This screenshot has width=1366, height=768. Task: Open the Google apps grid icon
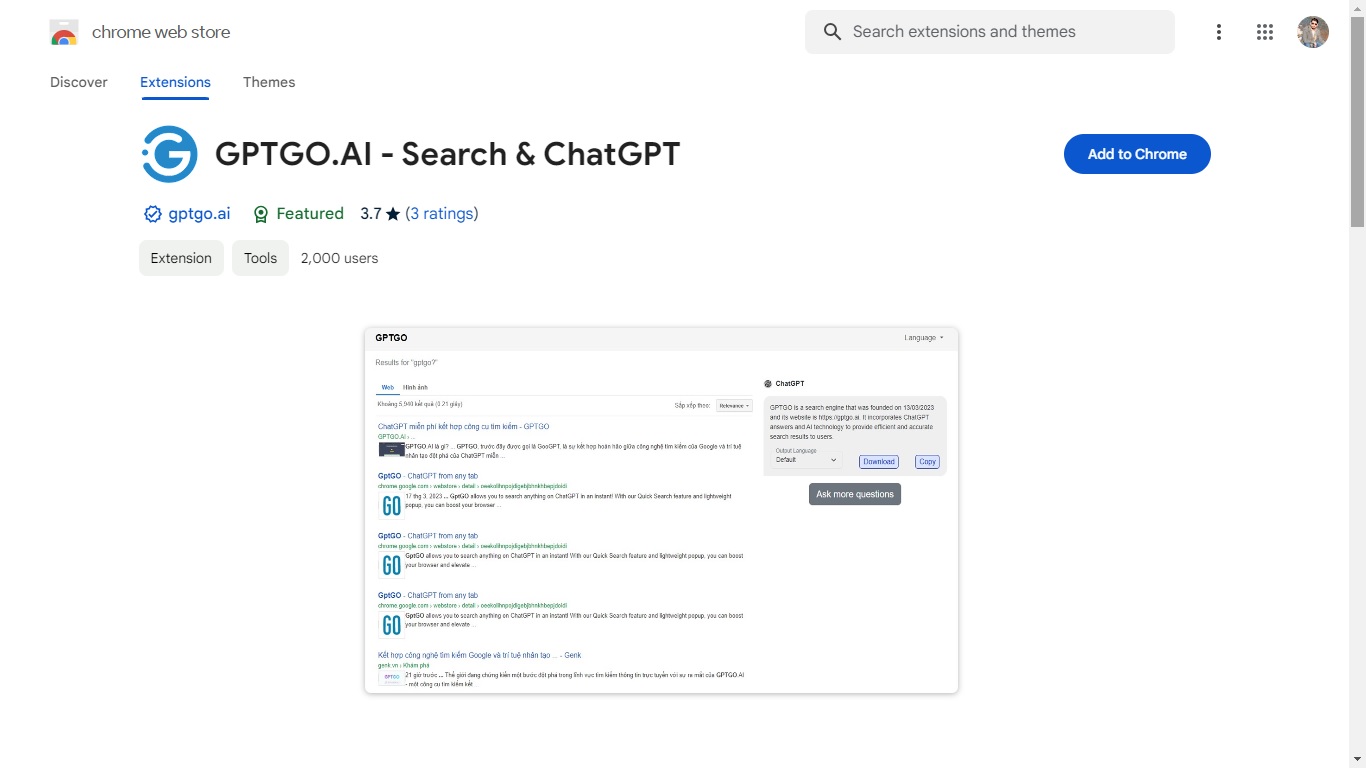coord(1265,32)
